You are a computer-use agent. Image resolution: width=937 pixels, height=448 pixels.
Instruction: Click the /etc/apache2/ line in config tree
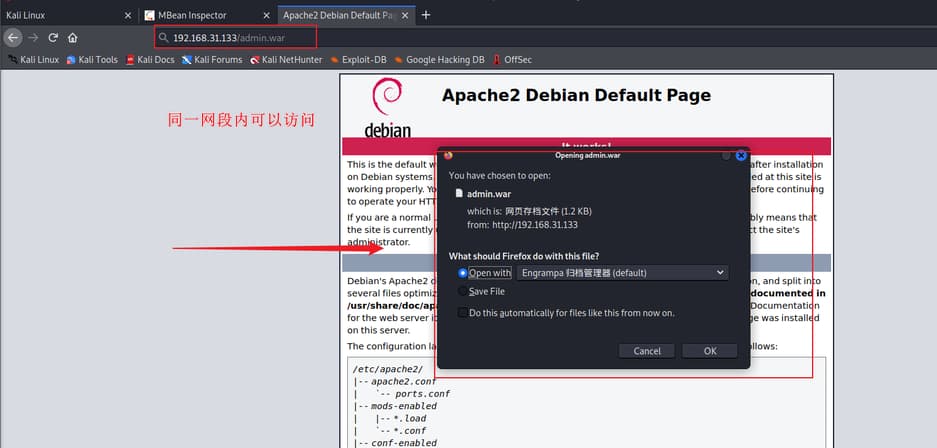(388, 369)
